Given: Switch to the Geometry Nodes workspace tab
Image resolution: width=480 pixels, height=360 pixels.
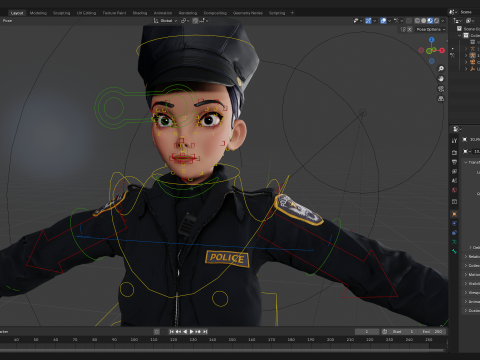Looking at the screenshot, I should (x=248, y=13).
